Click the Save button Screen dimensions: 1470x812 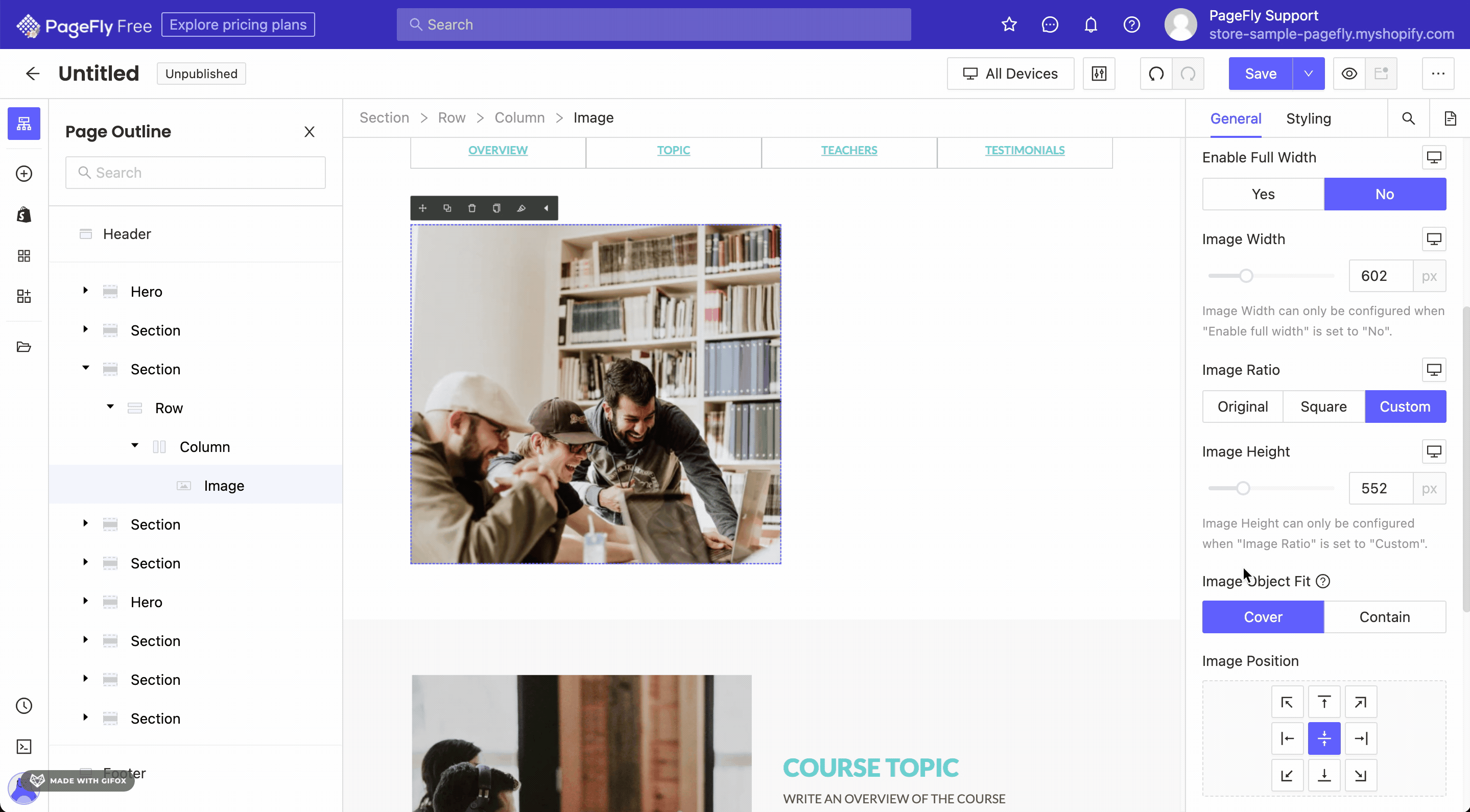1261,74
